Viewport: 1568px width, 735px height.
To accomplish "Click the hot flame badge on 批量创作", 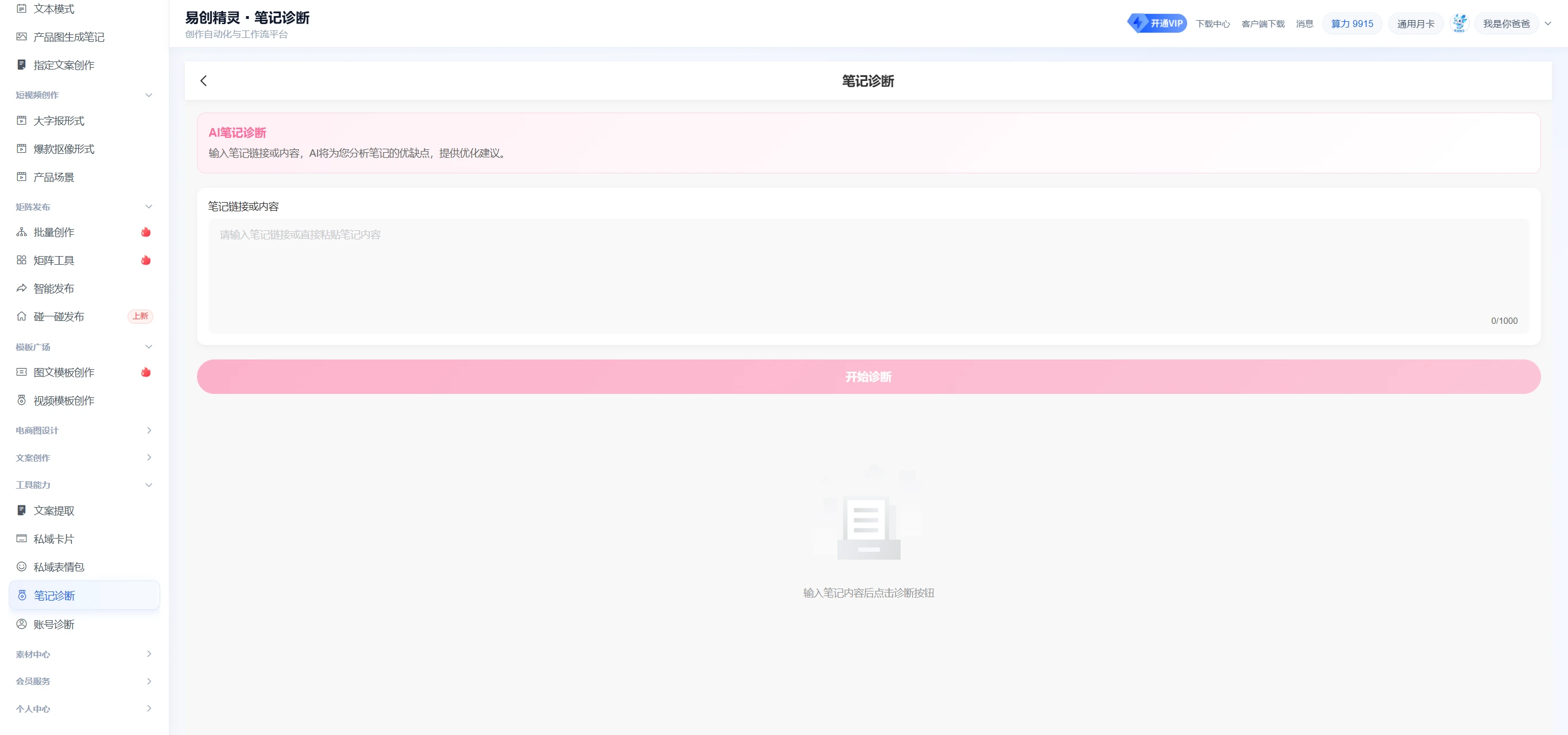I will tap(146, 232).
